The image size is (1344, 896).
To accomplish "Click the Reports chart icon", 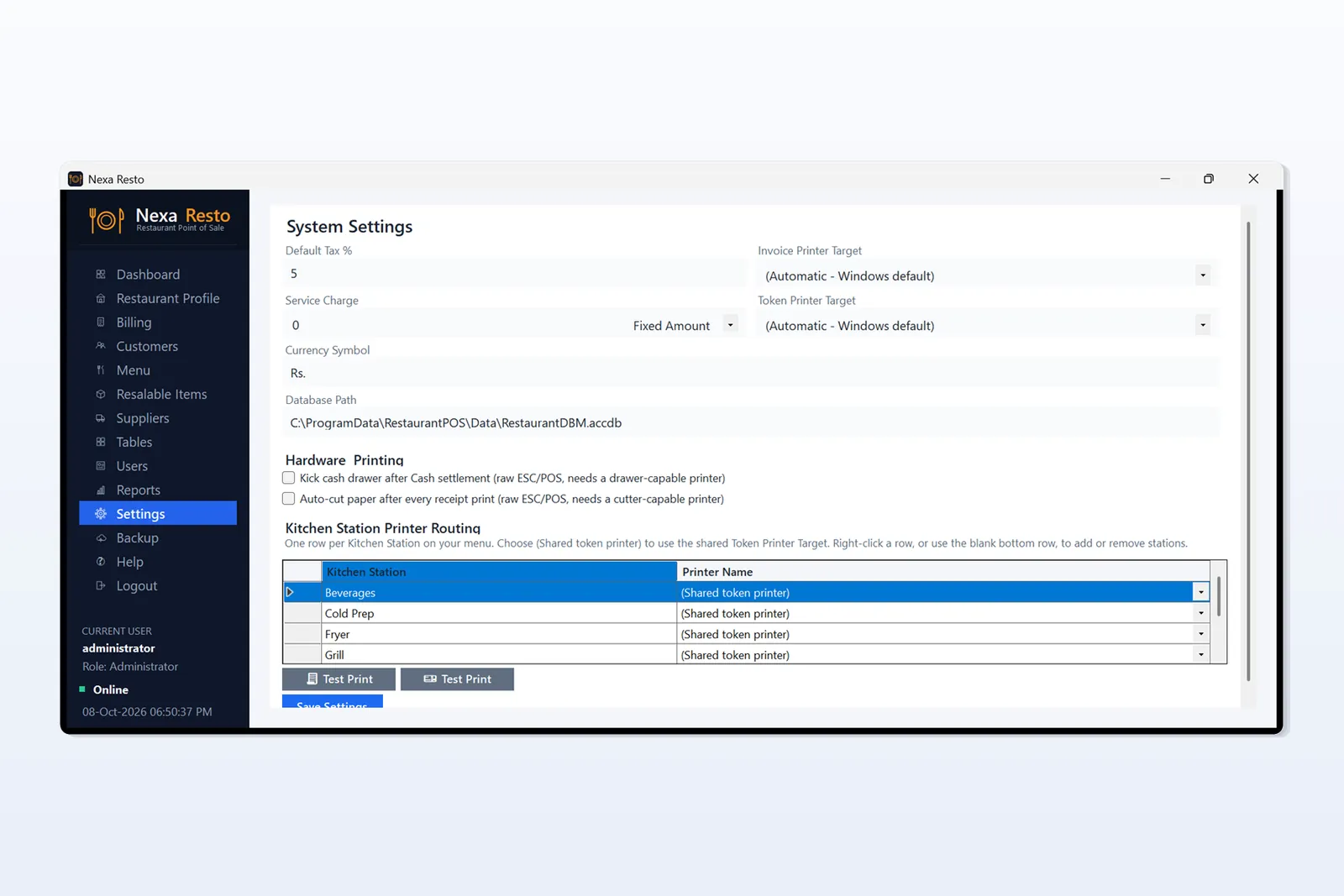I will (101, 490).
